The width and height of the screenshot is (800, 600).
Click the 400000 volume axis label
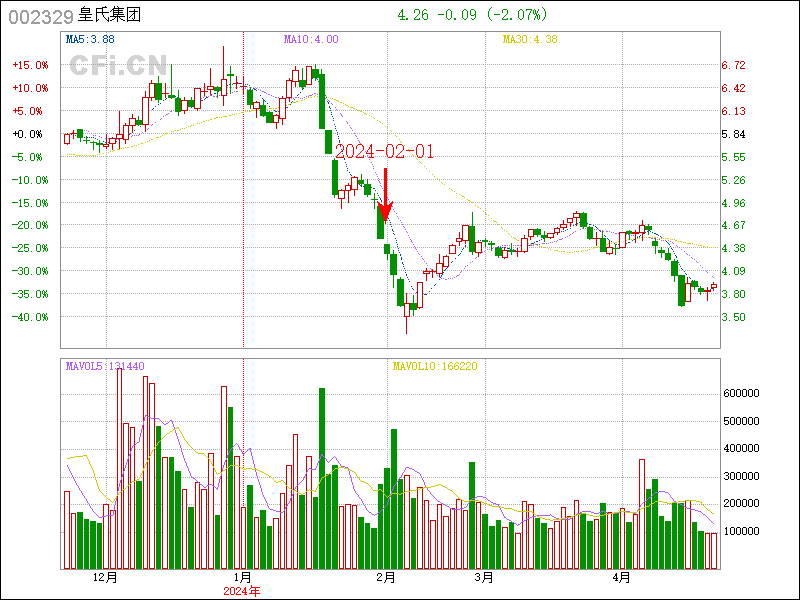pos(741,448)
